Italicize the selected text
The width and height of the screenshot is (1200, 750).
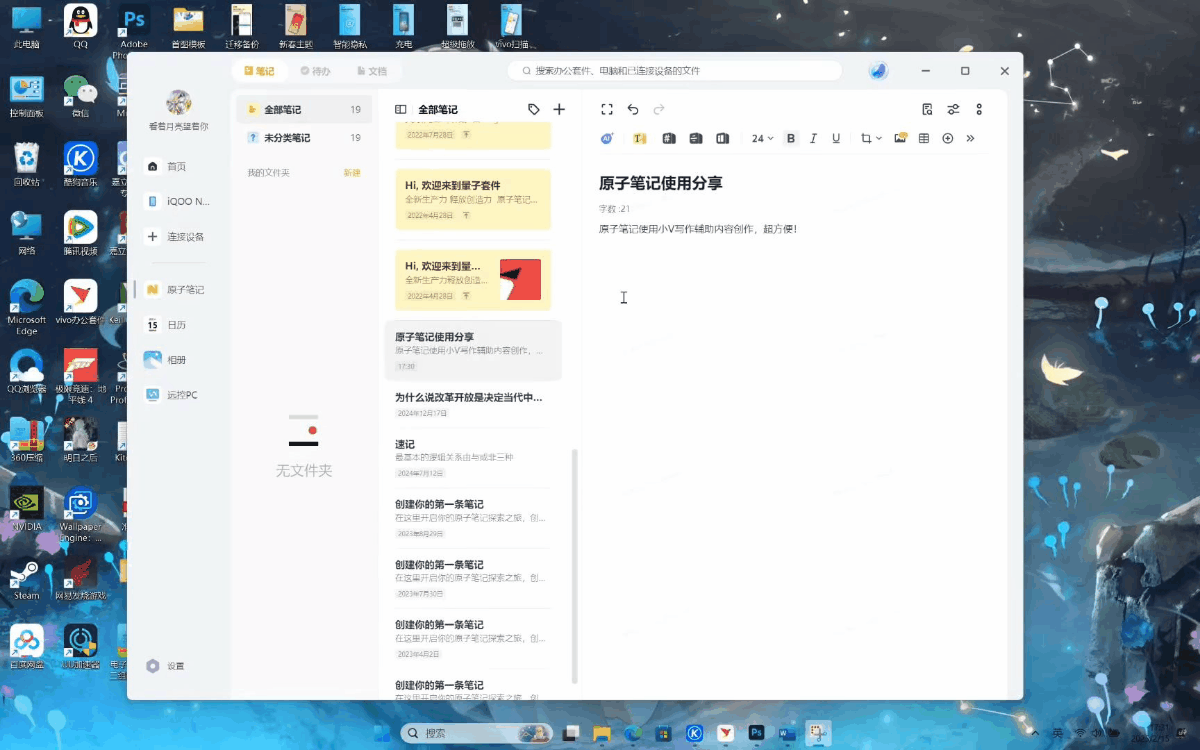coord(813,138)
